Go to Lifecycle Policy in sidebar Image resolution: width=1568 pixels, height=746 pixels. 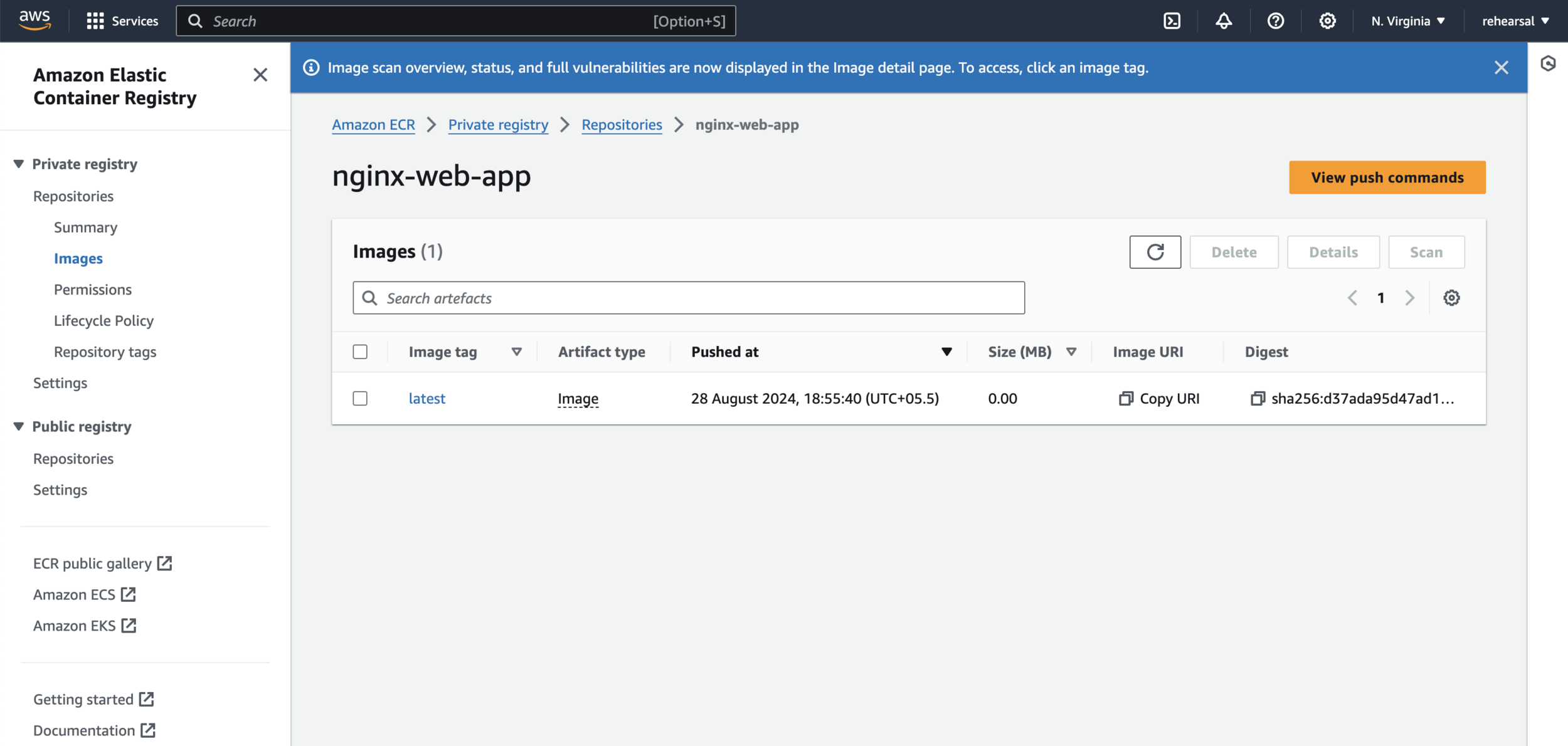point(103,321)
